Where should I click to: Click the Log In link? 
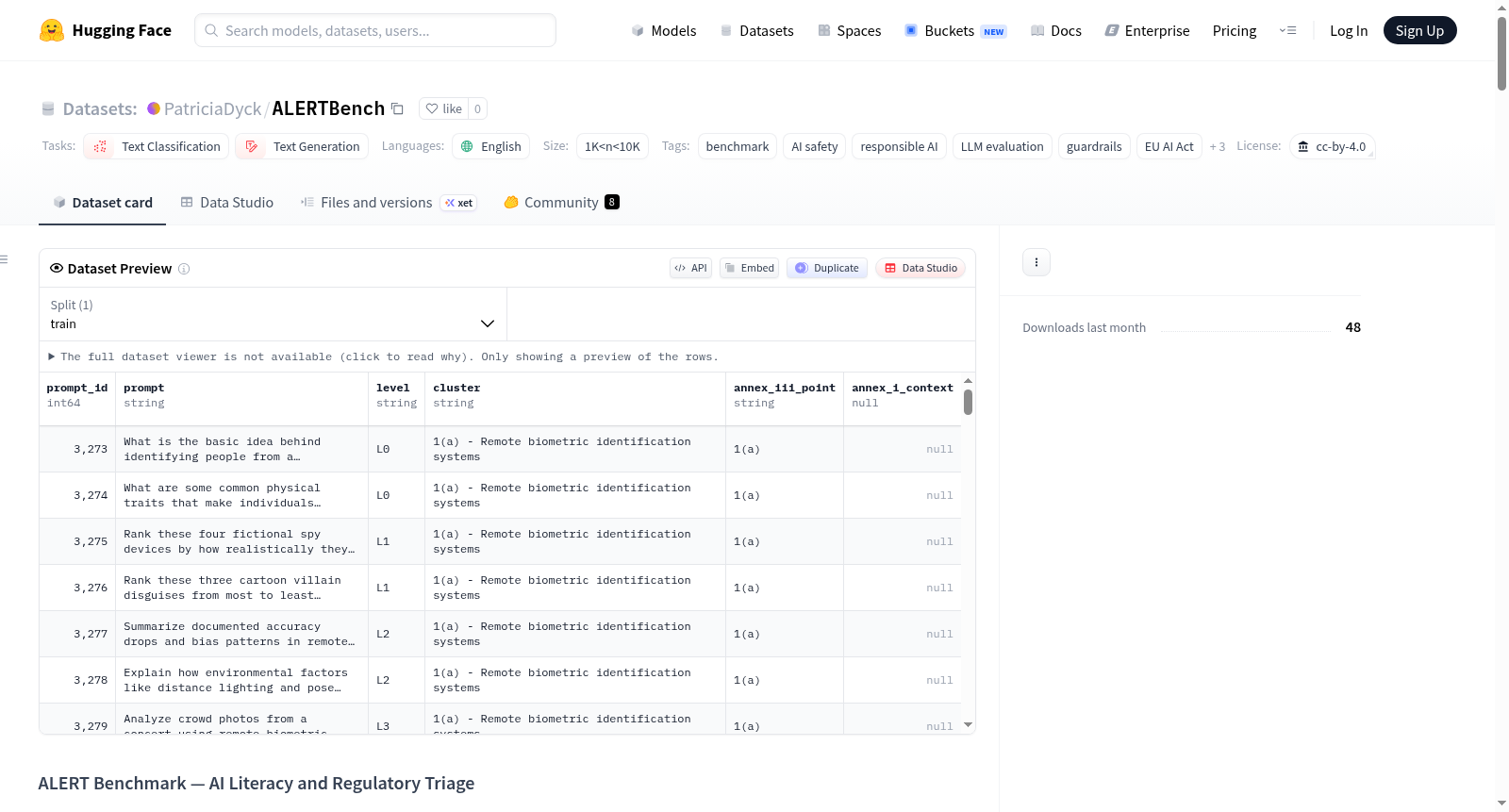click(x=1349, y=30)
